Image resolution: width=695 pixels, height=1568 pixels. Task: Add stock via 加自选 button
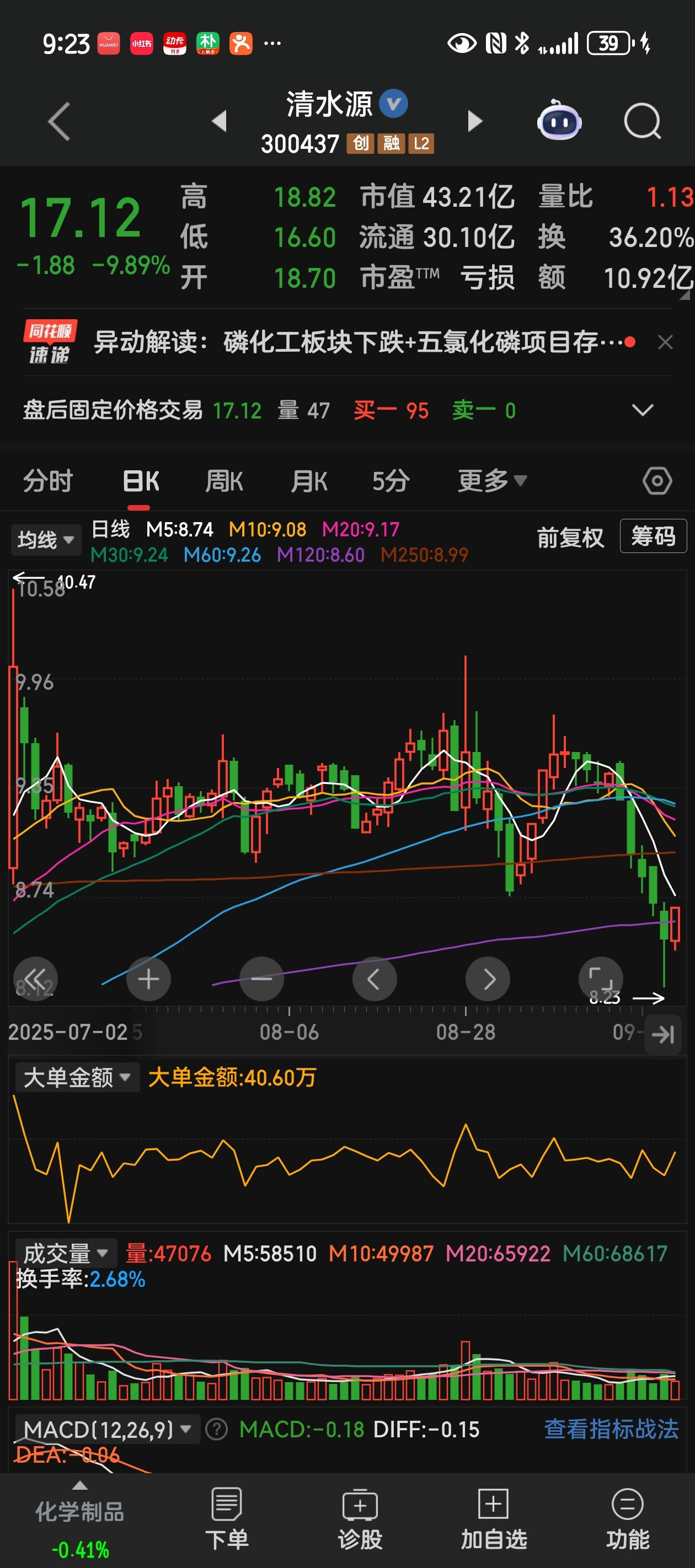pos(493,1519)
